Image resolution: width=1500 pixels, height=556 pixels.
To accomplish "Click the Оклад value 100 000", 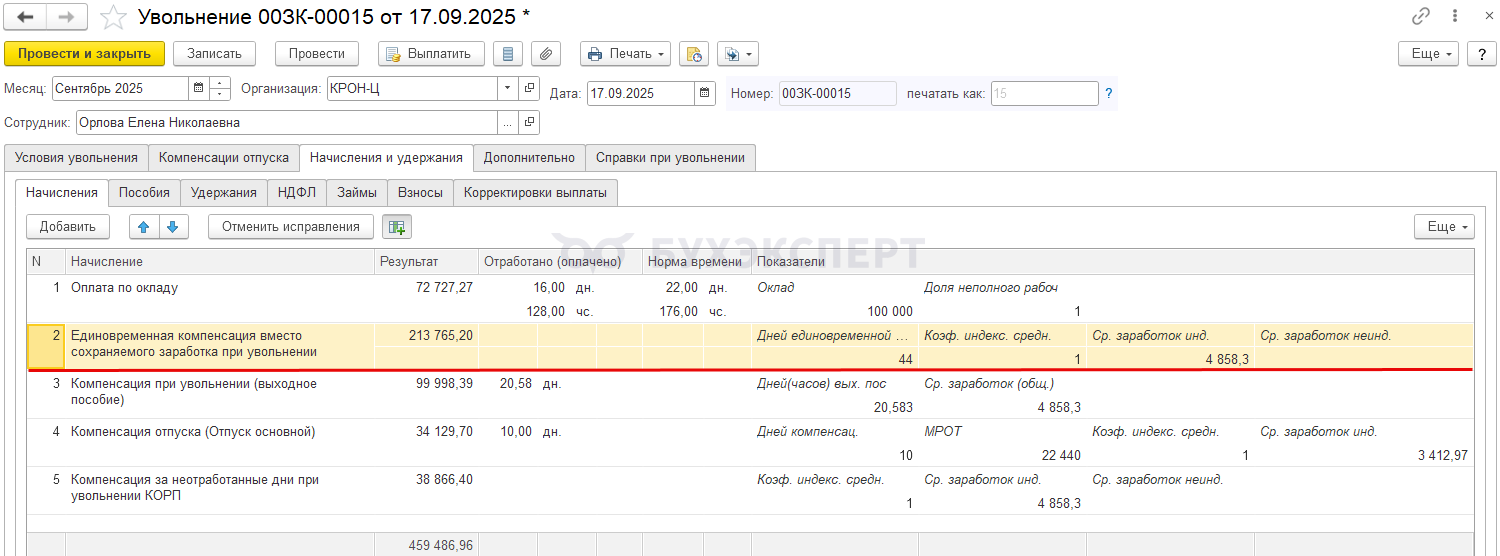I will 888,311.
